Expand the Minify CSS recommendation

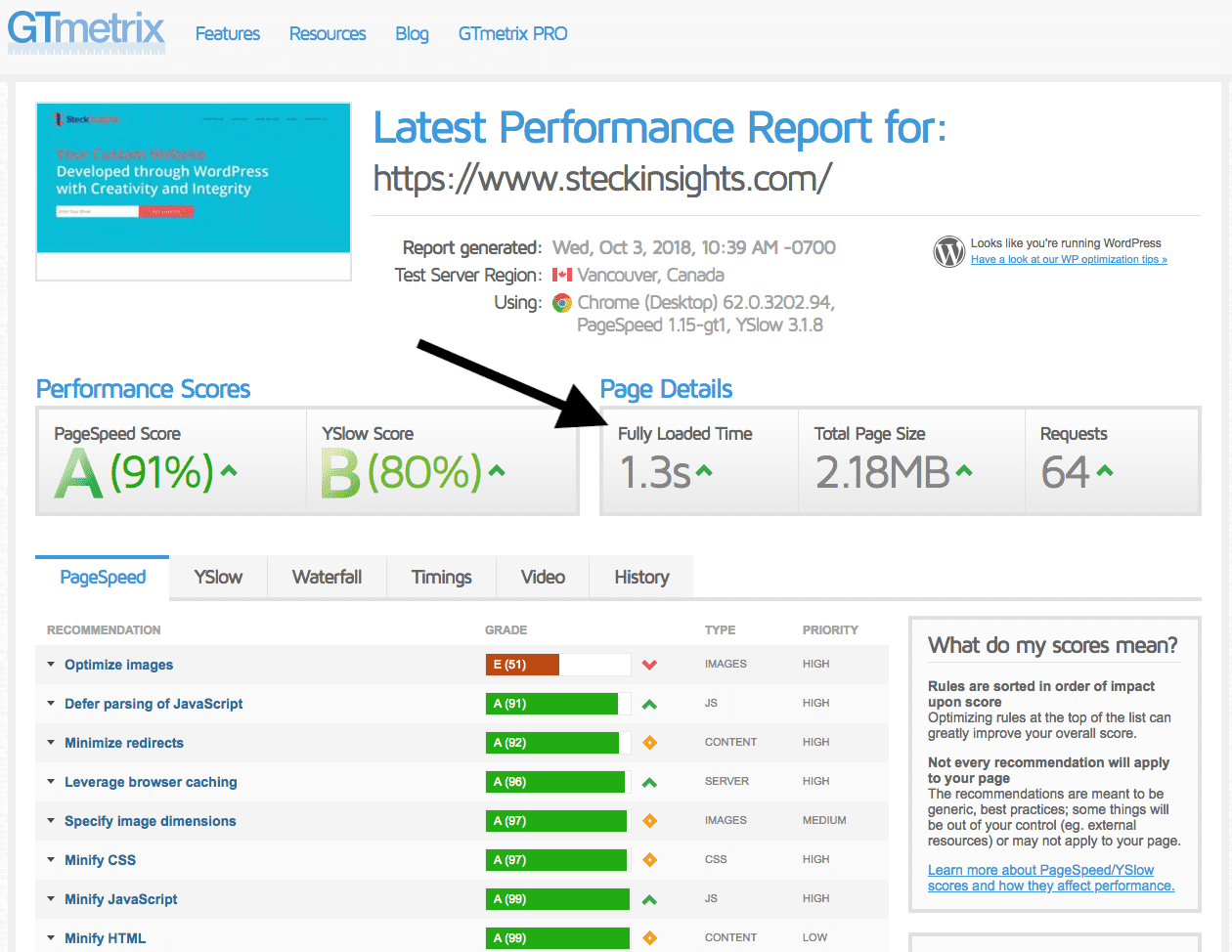tap(51, 860)
